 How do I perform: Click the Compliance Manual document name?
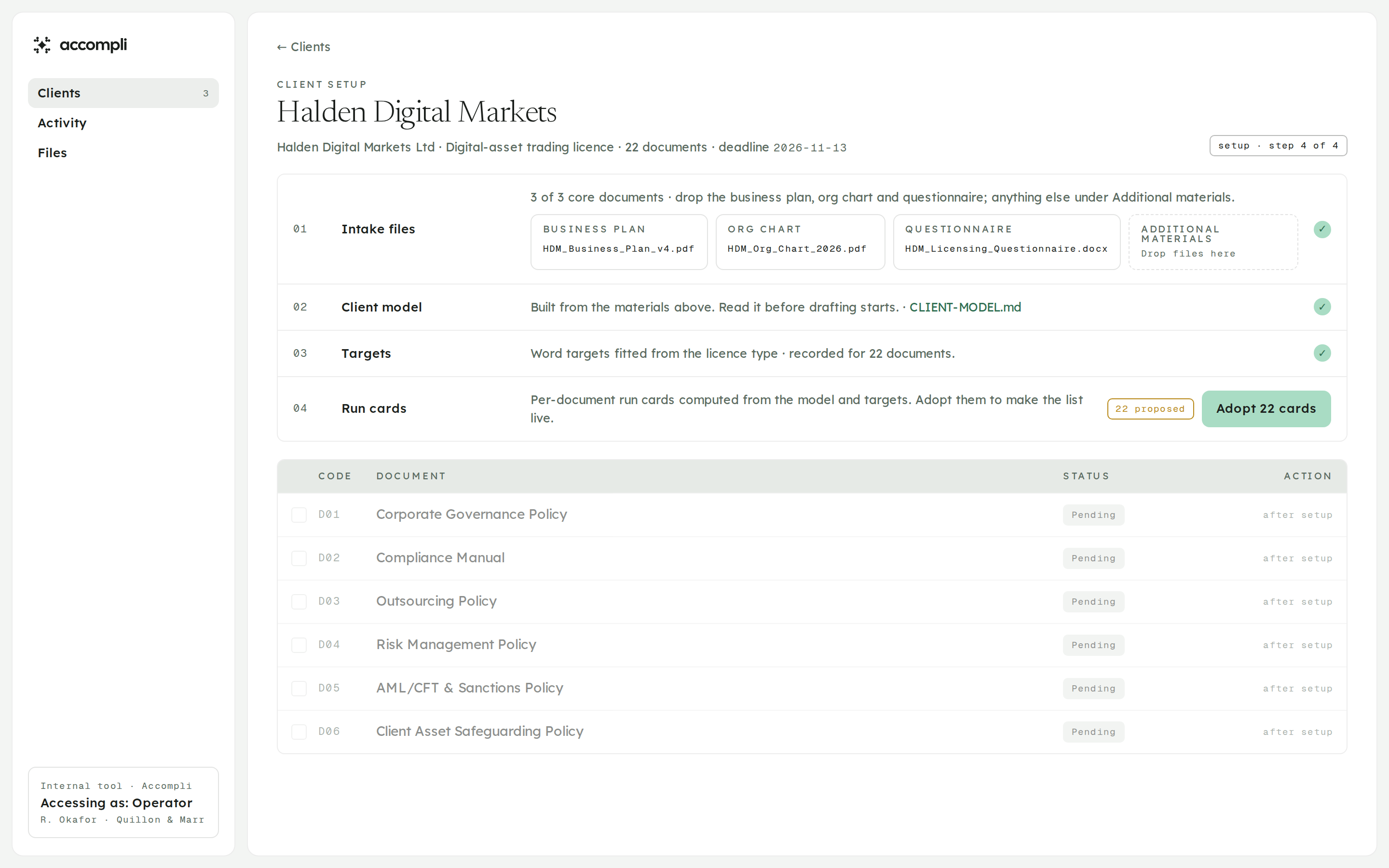pyautogui.click(x=440, y=558)
